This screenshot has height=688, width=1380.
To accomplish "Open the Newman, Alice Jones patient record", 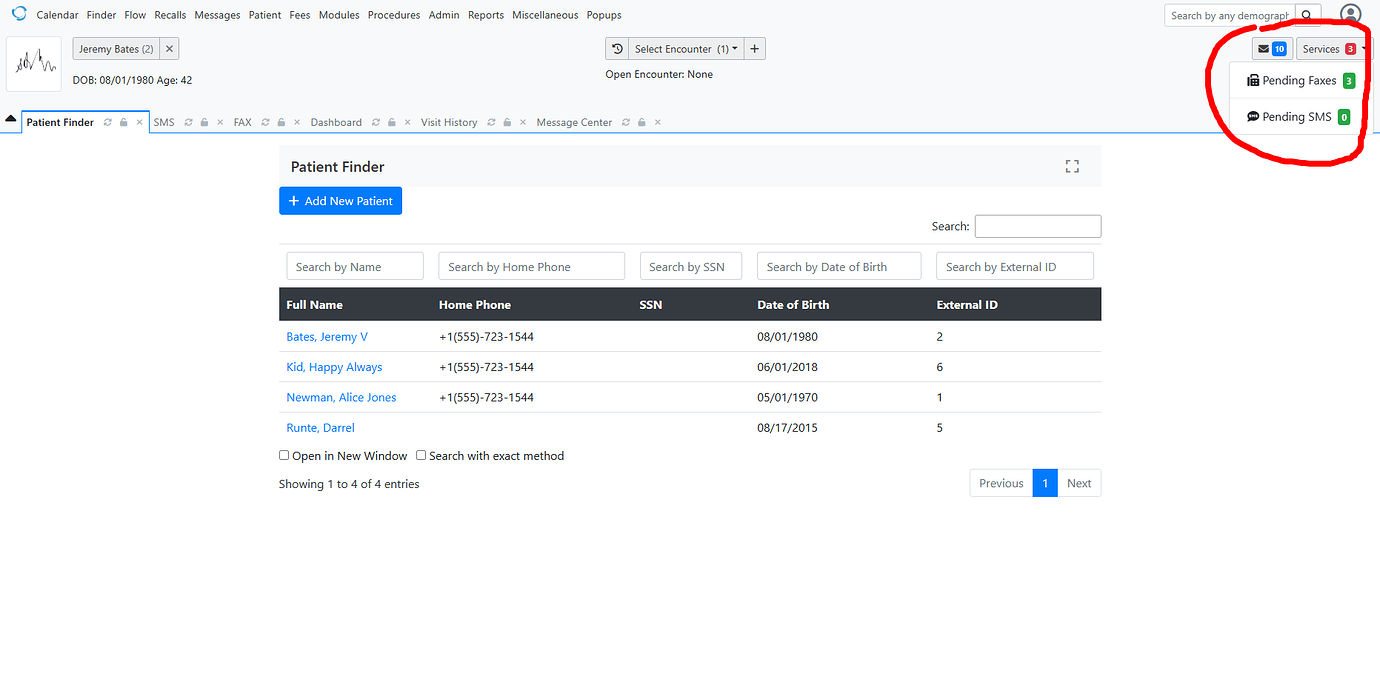I will pyautogui.click(x=340, y=397).
